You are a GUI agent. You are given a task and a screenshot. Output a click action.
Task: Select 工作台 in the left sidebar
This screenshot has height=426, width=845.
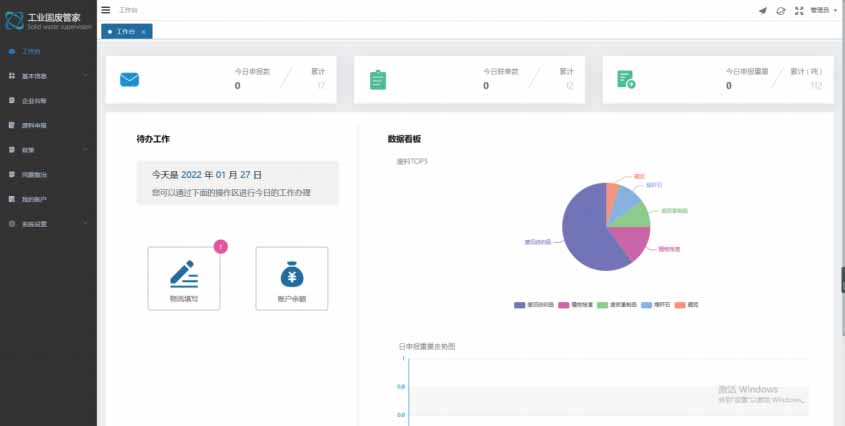click(x=47, y=50)
